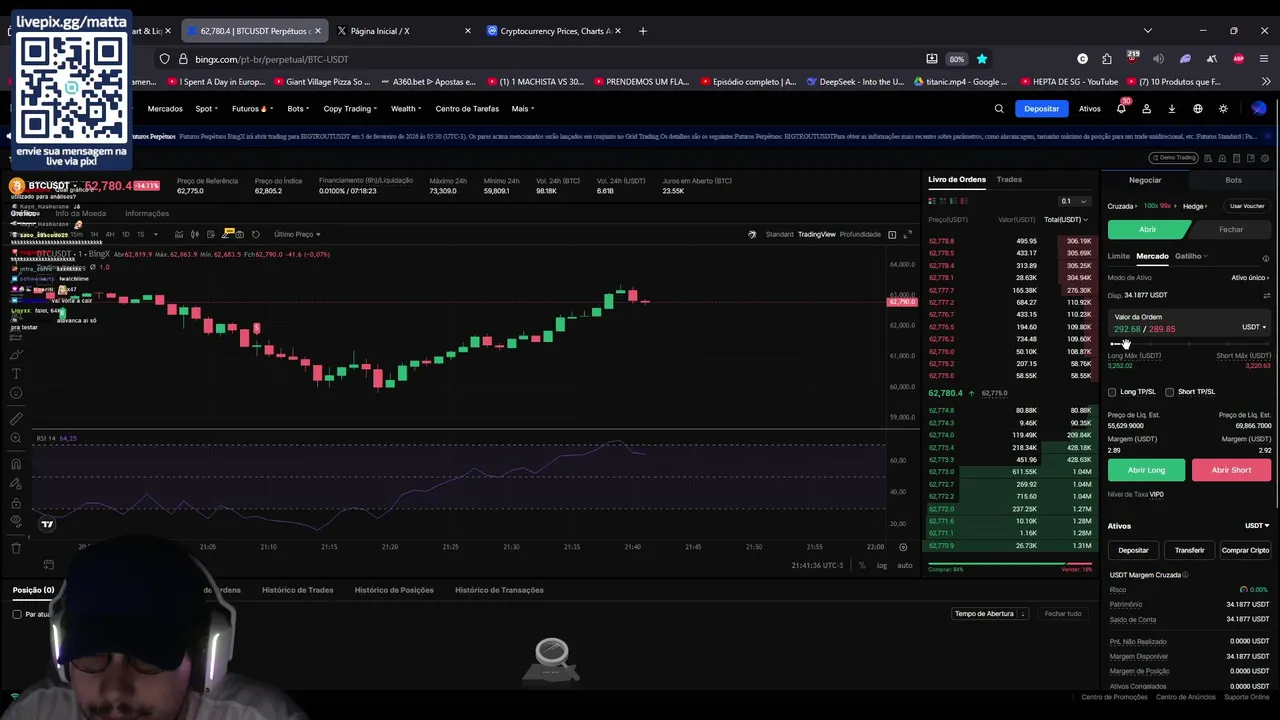Viewport: 1280px width, 720px height.
Task: Open the notifications bell icon
Action: point(1121,109)
